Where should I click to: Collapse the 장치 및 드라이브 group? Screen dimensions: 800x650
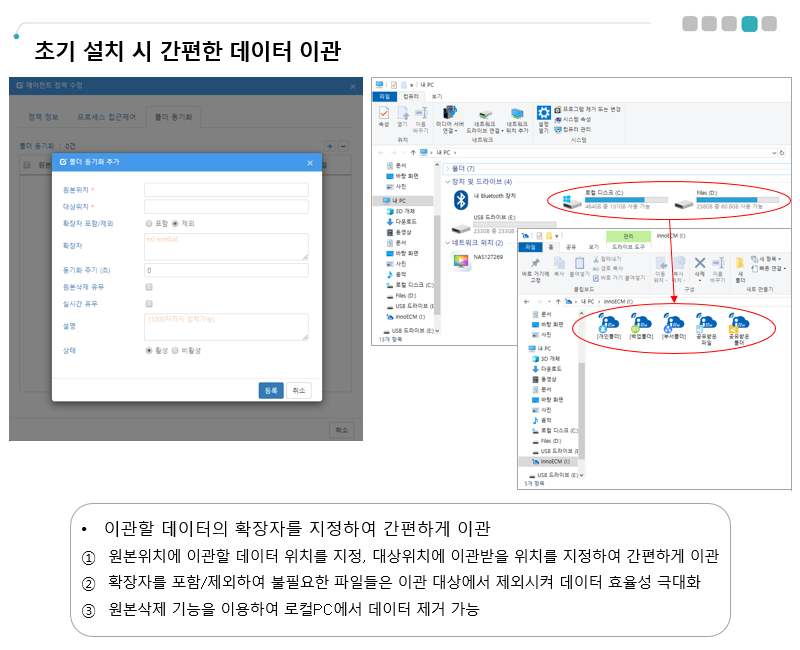pyautogui.click(x=447, y=182)
